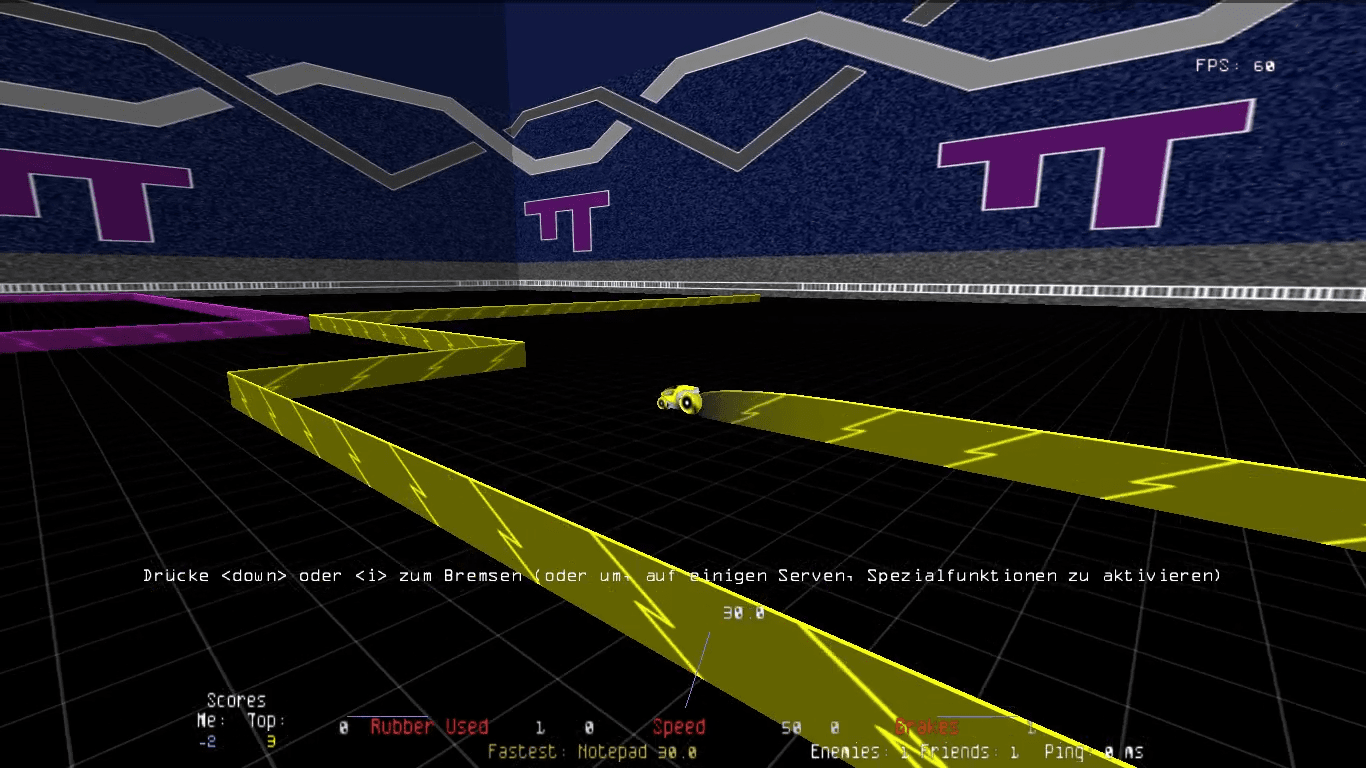
Task: Click the 'Fastest: Notepad 30.0' text
Action: tap(592, 752)
